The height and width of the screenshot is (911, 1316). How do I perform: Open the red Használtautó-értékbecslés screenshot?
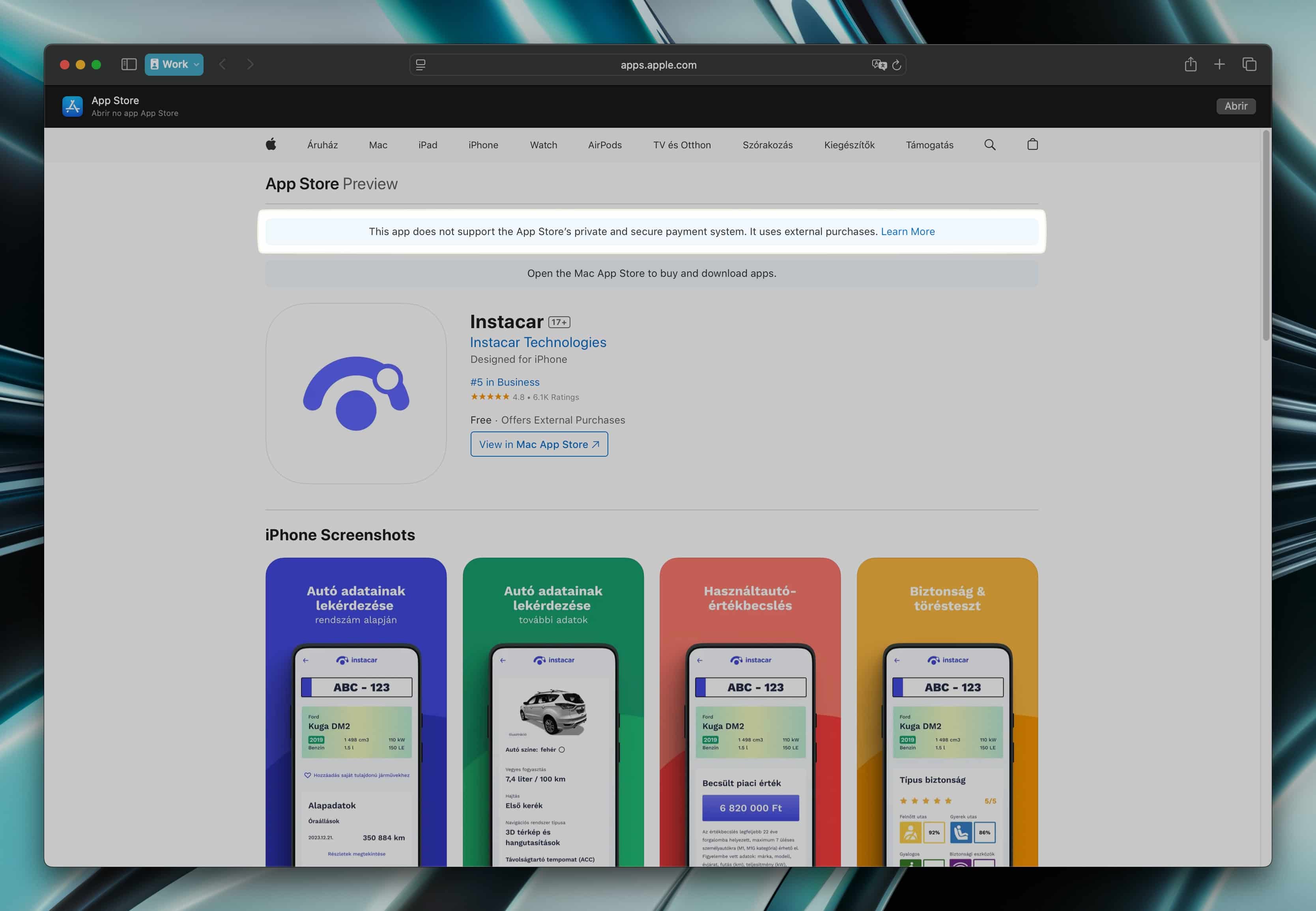pos(750,712)
